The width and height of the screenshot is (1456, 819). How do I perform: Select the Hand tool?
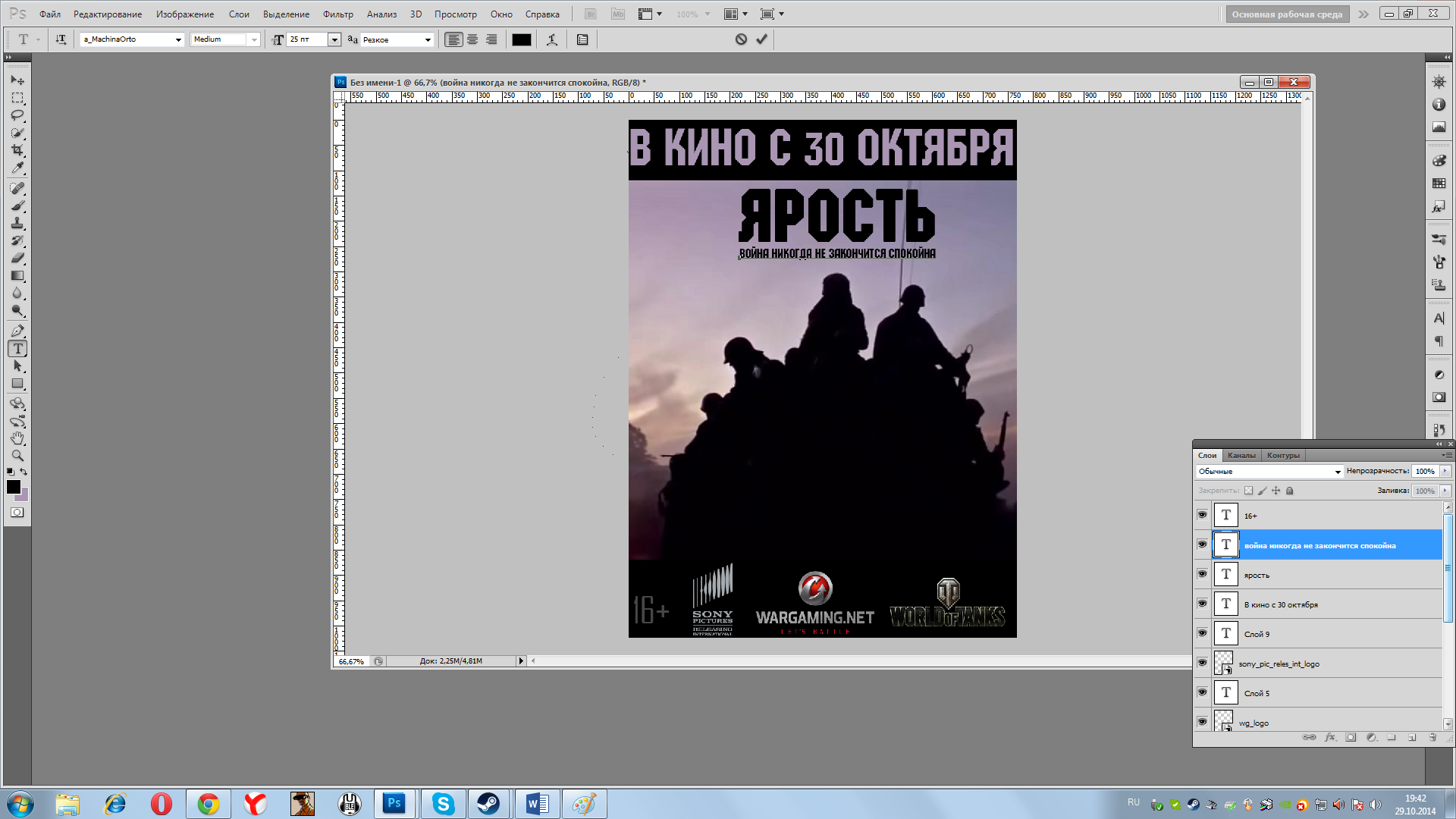17,438
